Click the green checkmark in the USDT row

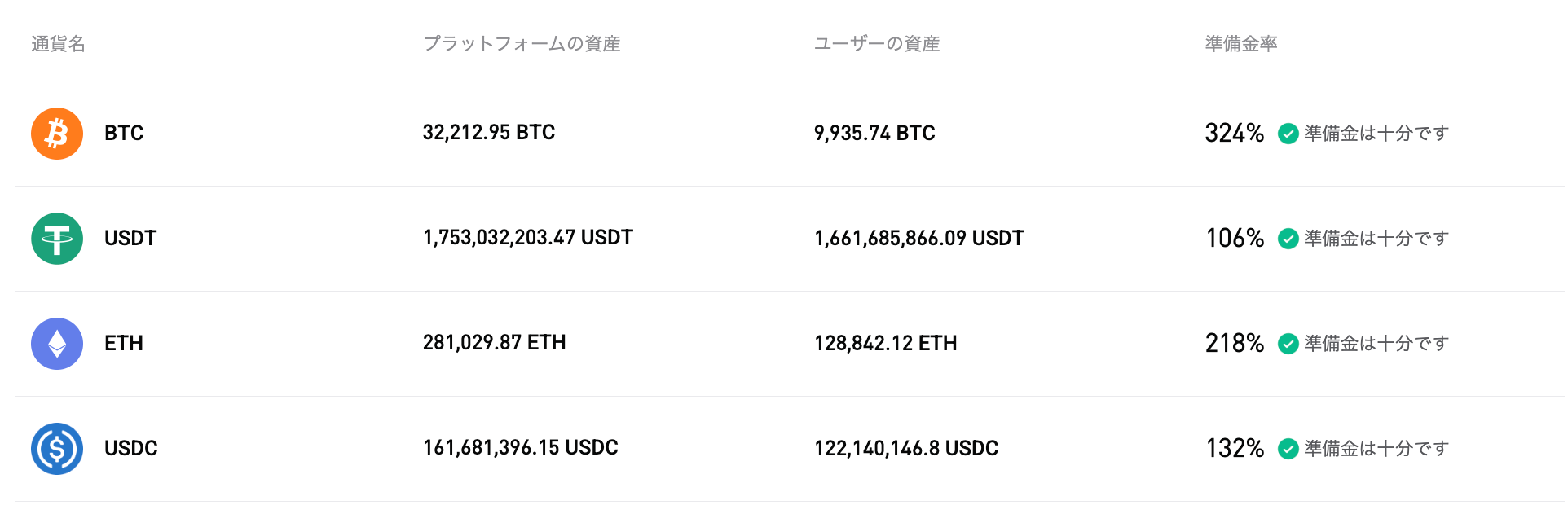[x=1288, y=239]
